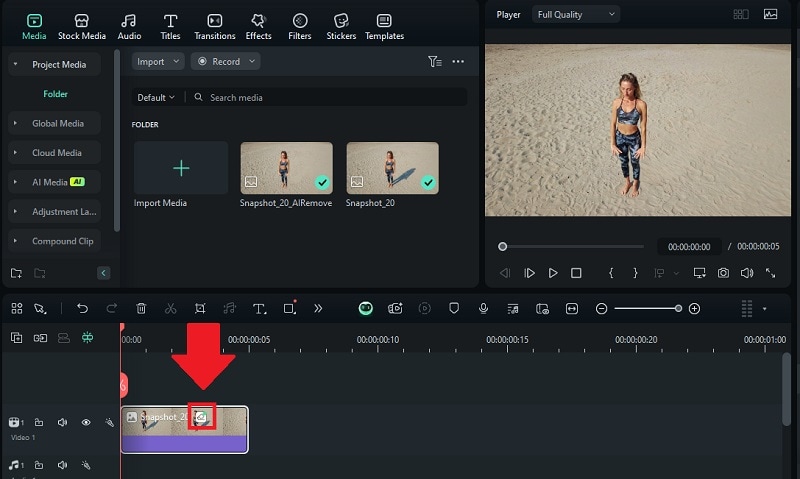
Task: Open the Effects tab
Action: (258, 27)
